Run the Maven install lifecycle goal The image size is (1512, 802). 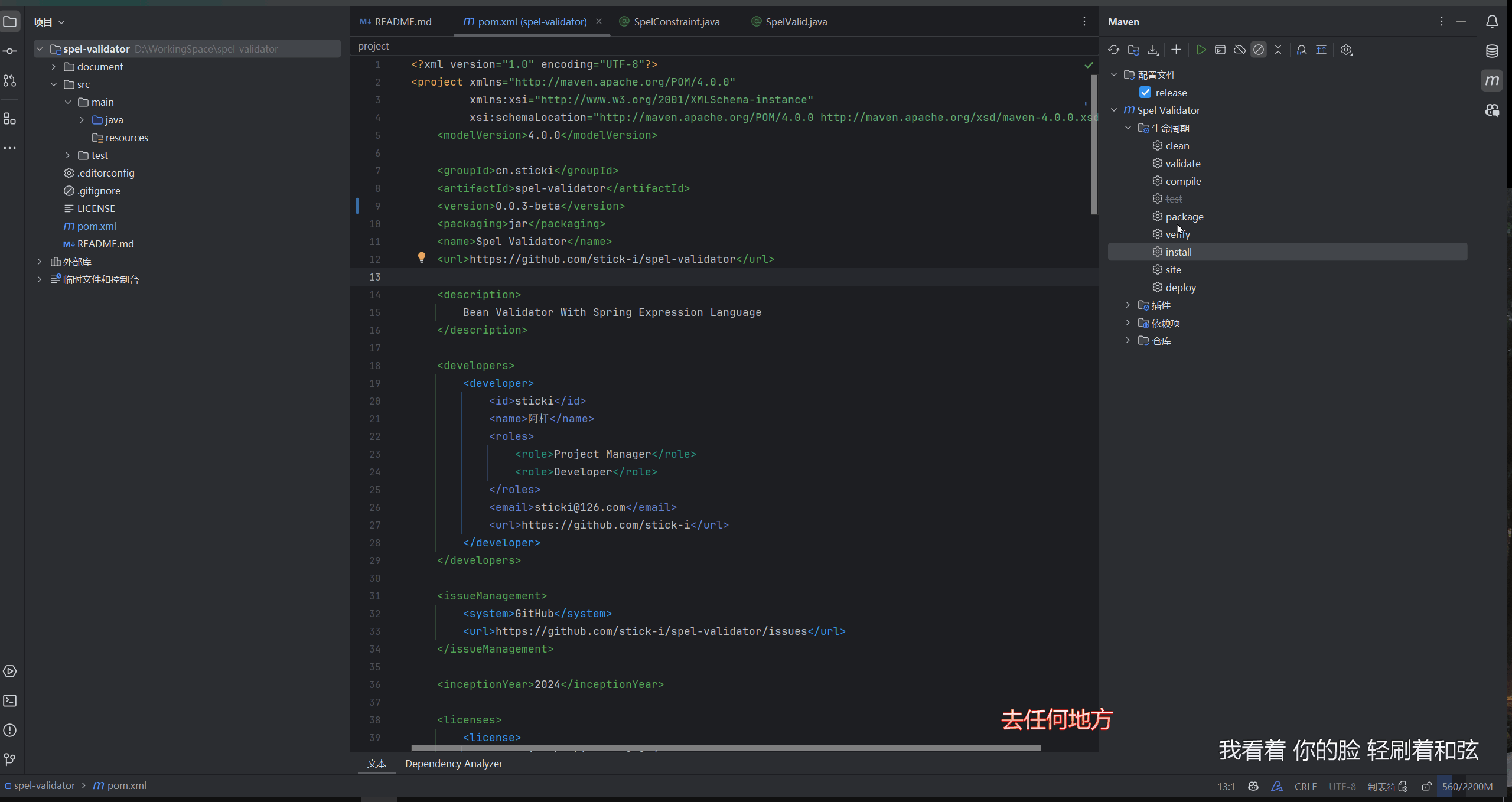tap(1178, 252)
